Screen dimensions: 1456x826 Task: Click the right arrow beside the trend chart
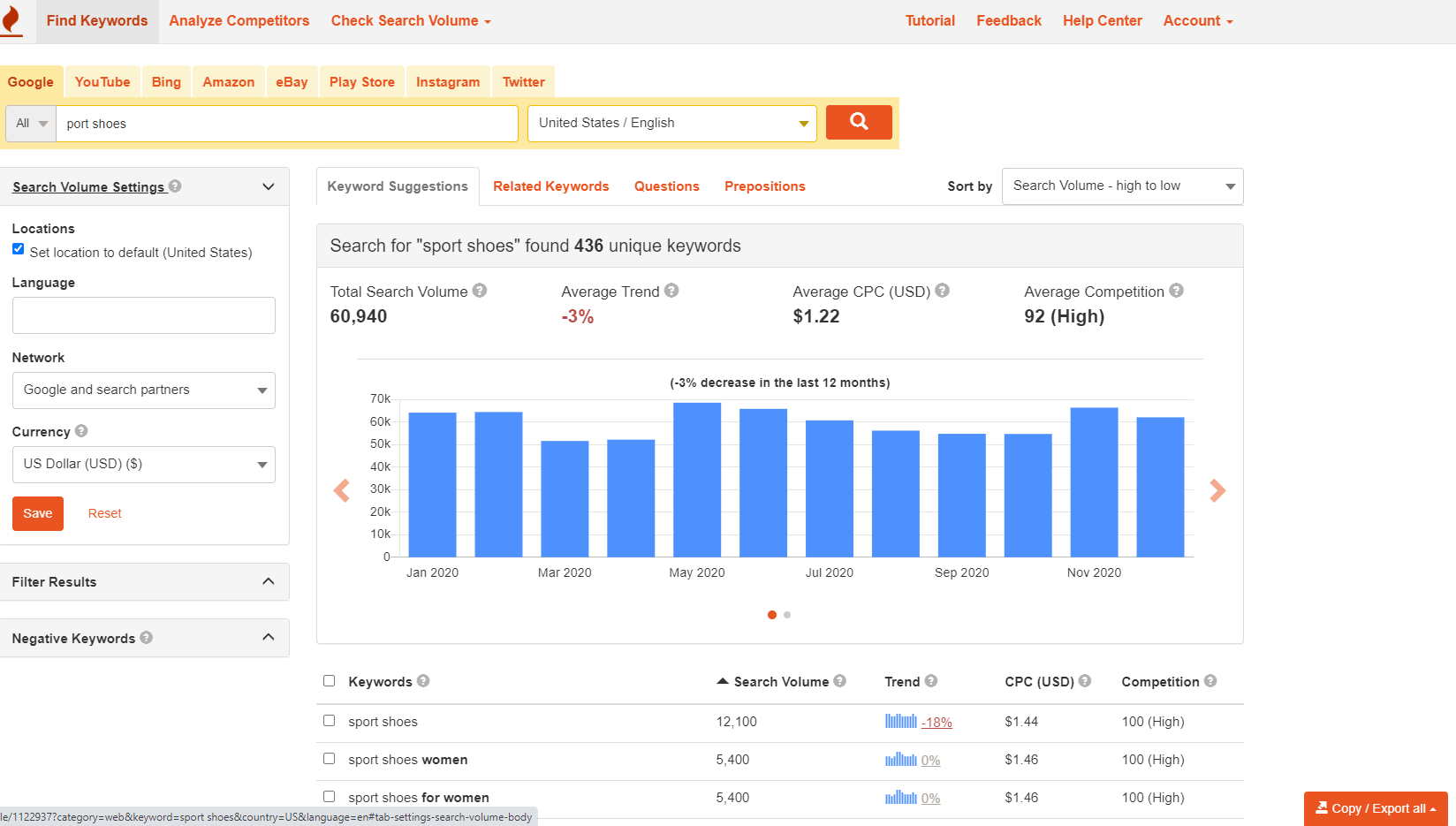click(1218, 490)
